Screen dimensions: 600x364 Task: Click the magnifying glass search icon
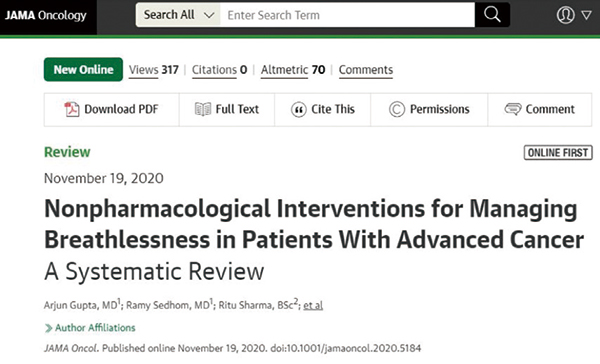(x=492, y=15)
